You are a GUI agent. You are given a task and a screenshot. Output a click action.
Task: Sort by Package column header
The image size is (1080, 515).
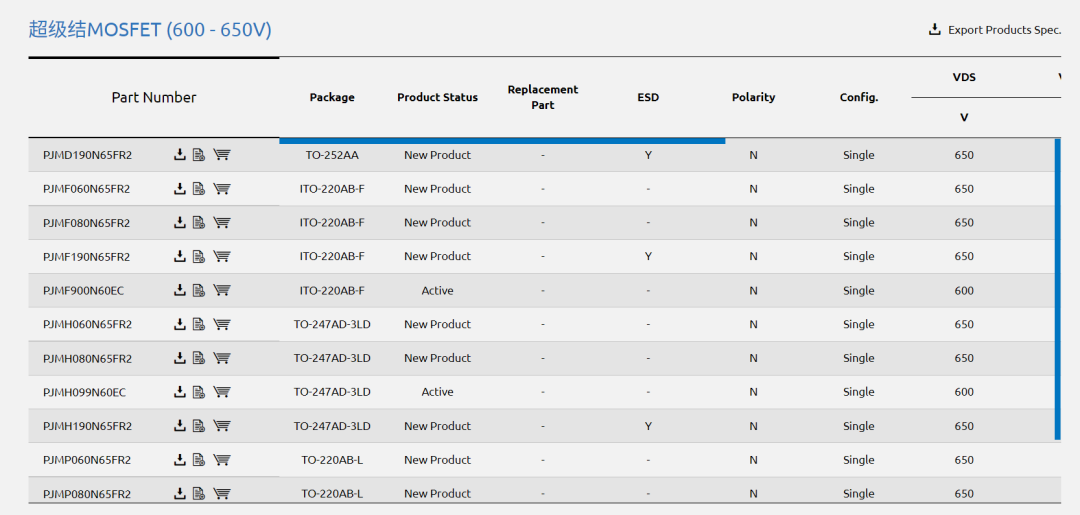pyautogui.click(x=332, y=97)
